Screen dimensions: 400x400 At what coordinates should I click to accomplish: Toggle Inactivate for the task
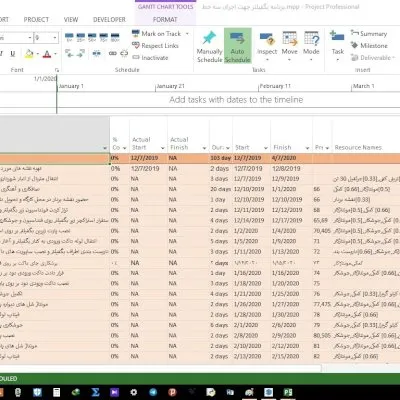(x=150, y=58)
